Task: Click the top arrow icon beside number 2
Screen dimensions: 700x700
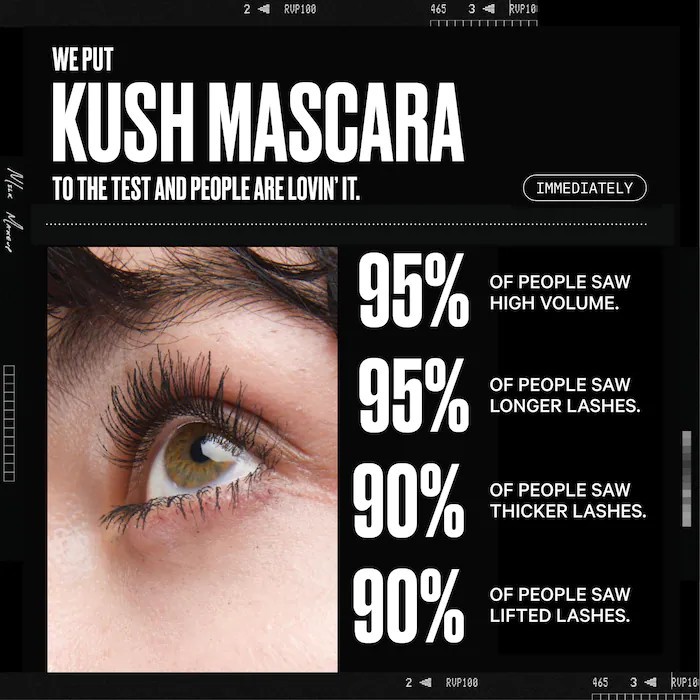Action: (x=264, y=9)
